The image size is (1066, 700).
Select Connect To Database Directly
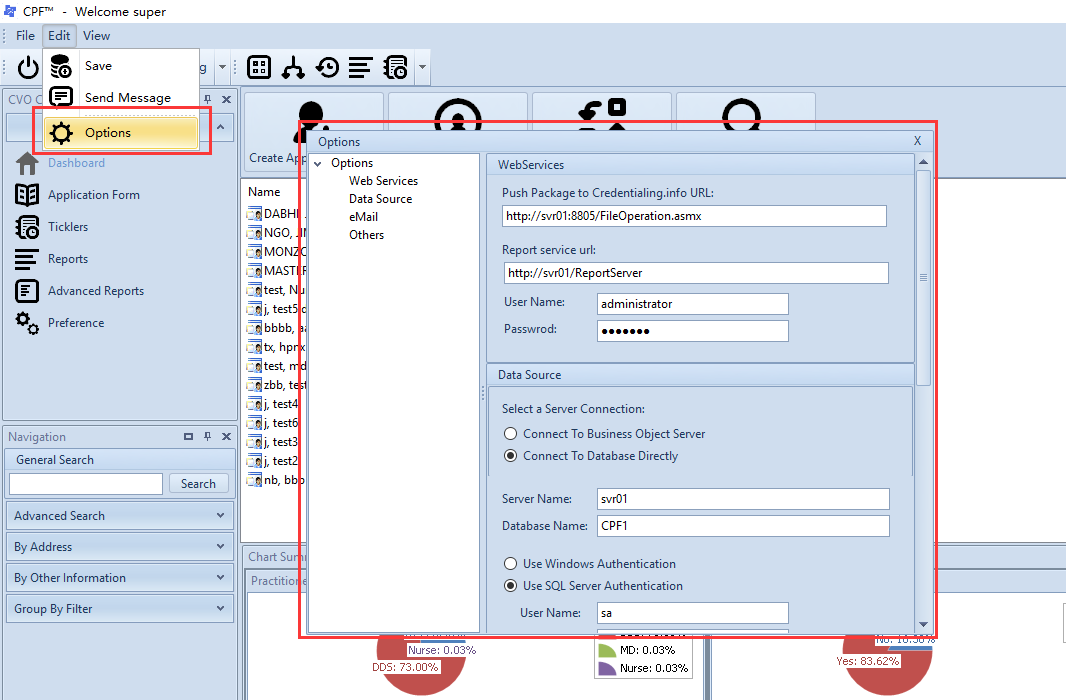pyautogui.click(x=511, y=455)
